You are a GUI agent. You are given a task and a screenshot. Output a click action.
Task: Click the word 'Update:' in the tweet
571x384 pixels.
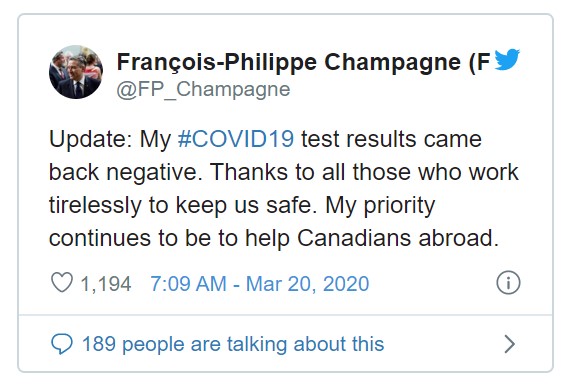pos(91,140)
